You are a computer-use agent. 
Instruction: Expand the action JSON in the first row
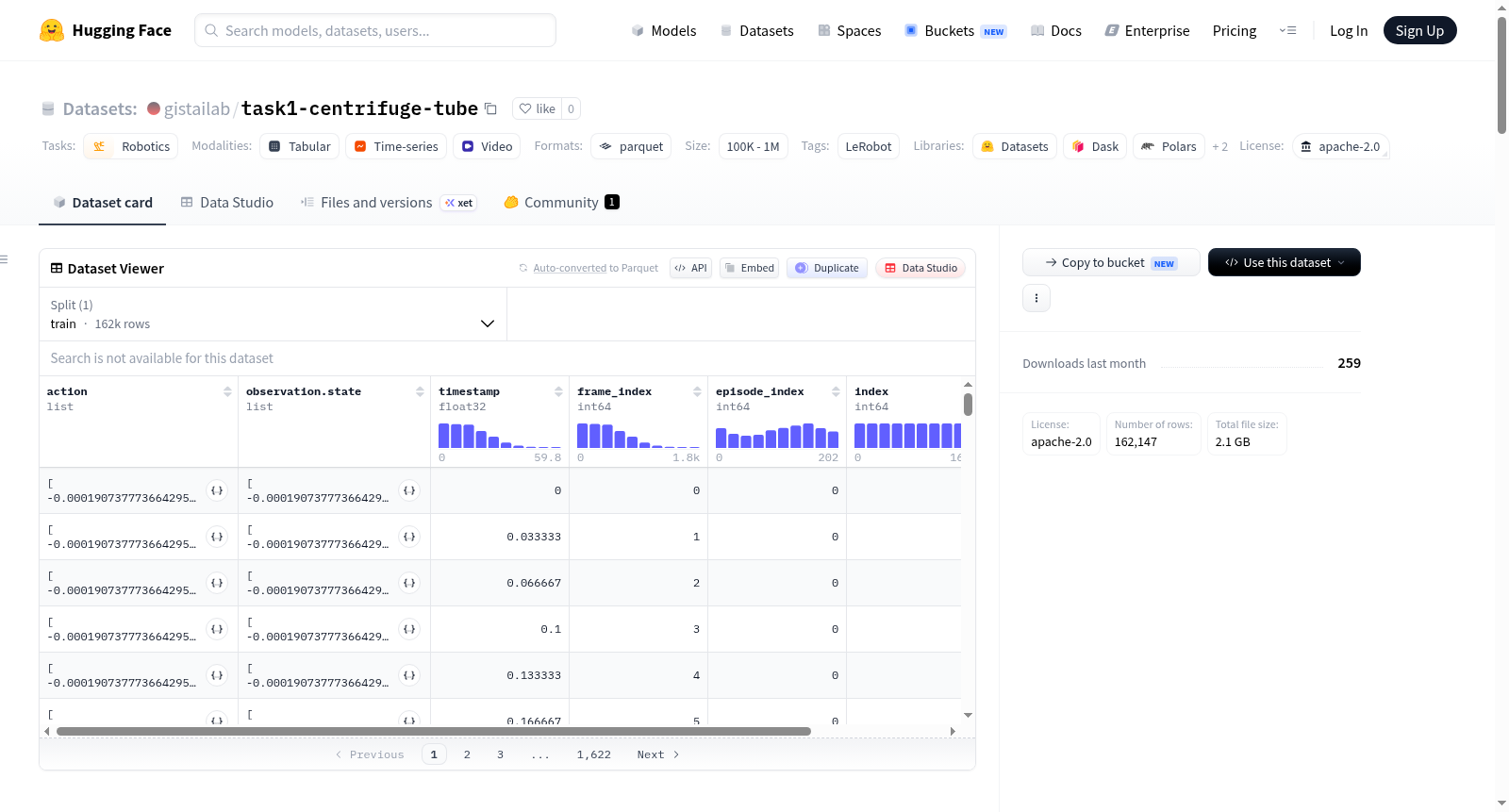pyautogui.click(x=217, y=490)
